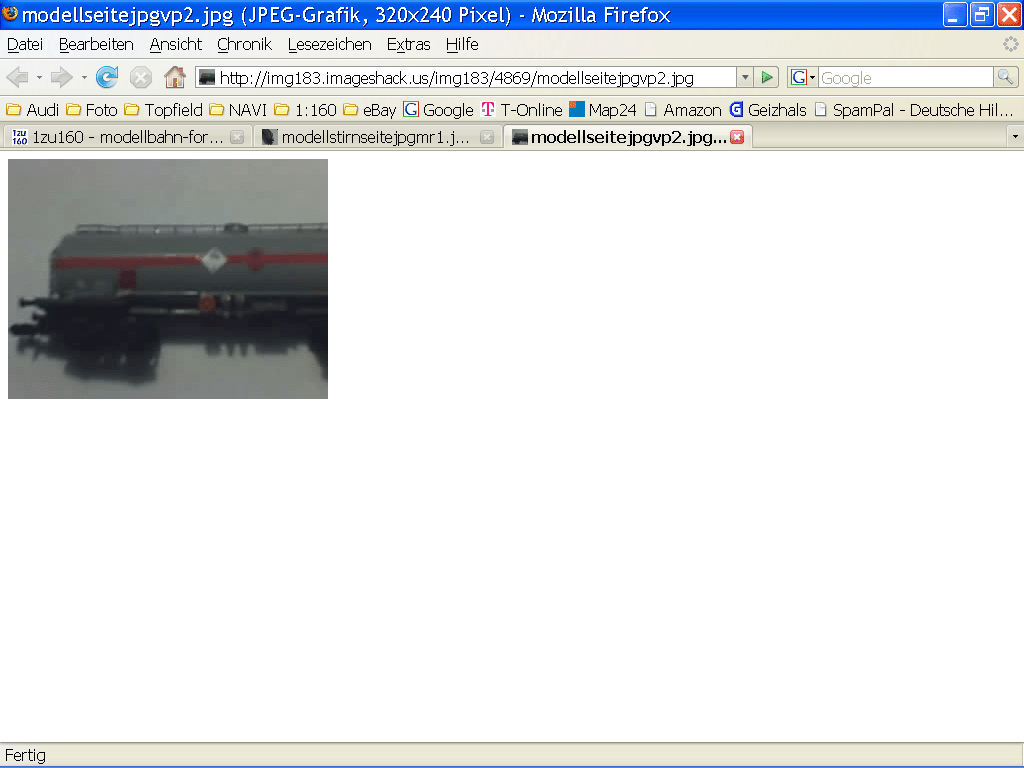
Task: Open the list-all-tabs dropdown arrow
Action: [x=1015, y=137]
